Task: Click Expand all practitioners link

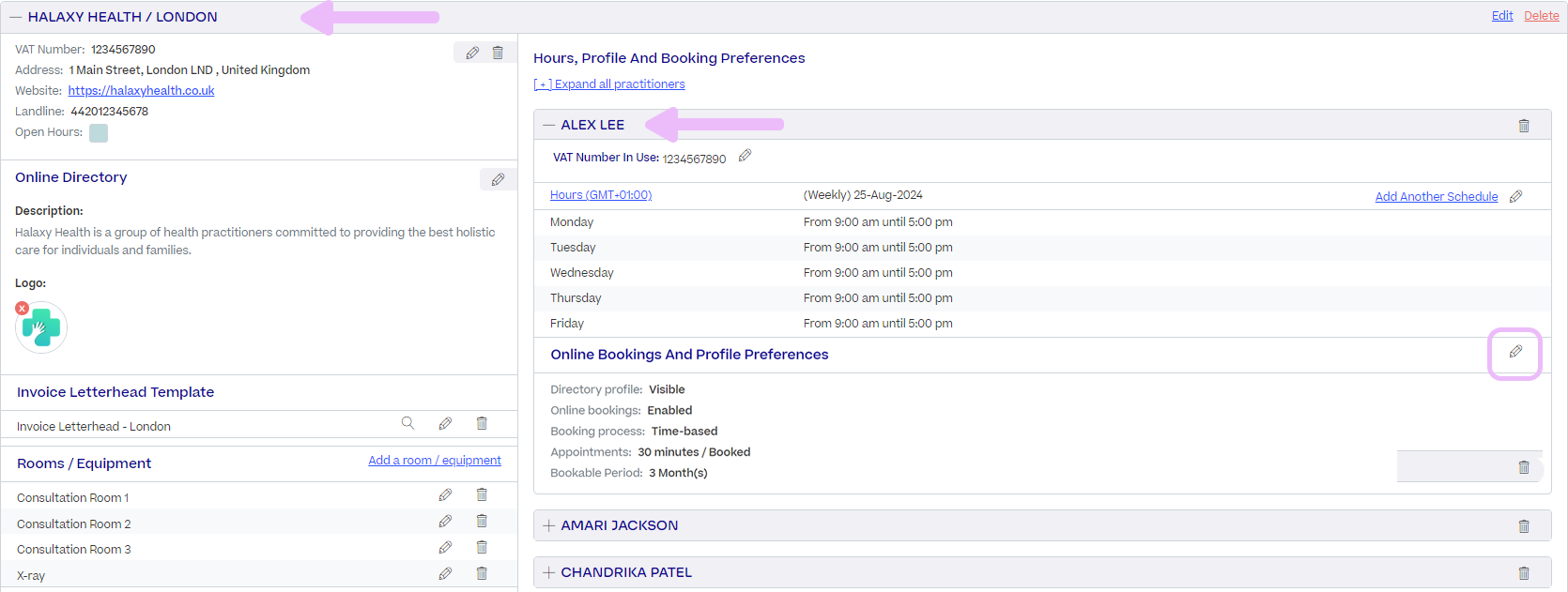Action: coord(609,84)
